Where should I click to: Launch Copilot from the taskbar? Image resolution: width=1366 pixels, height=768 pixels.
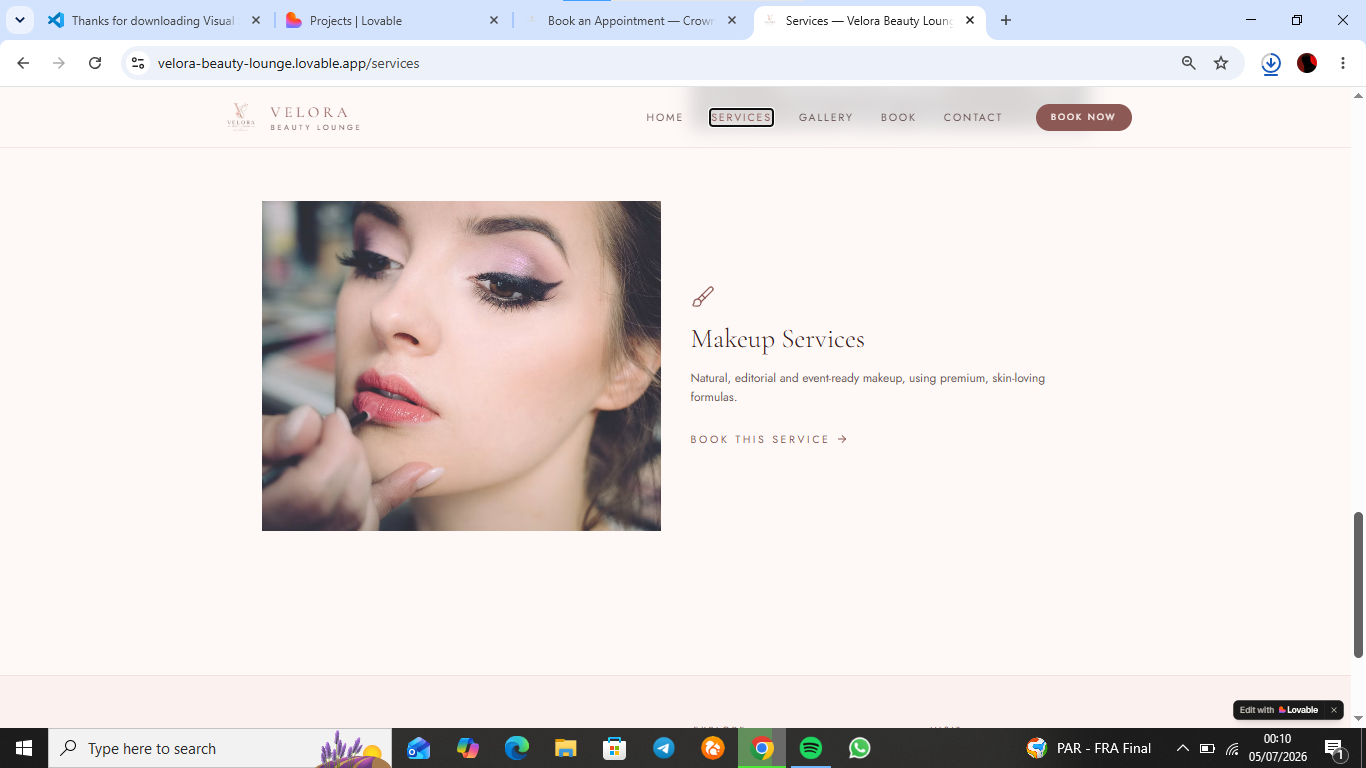(x=468, y=748)
